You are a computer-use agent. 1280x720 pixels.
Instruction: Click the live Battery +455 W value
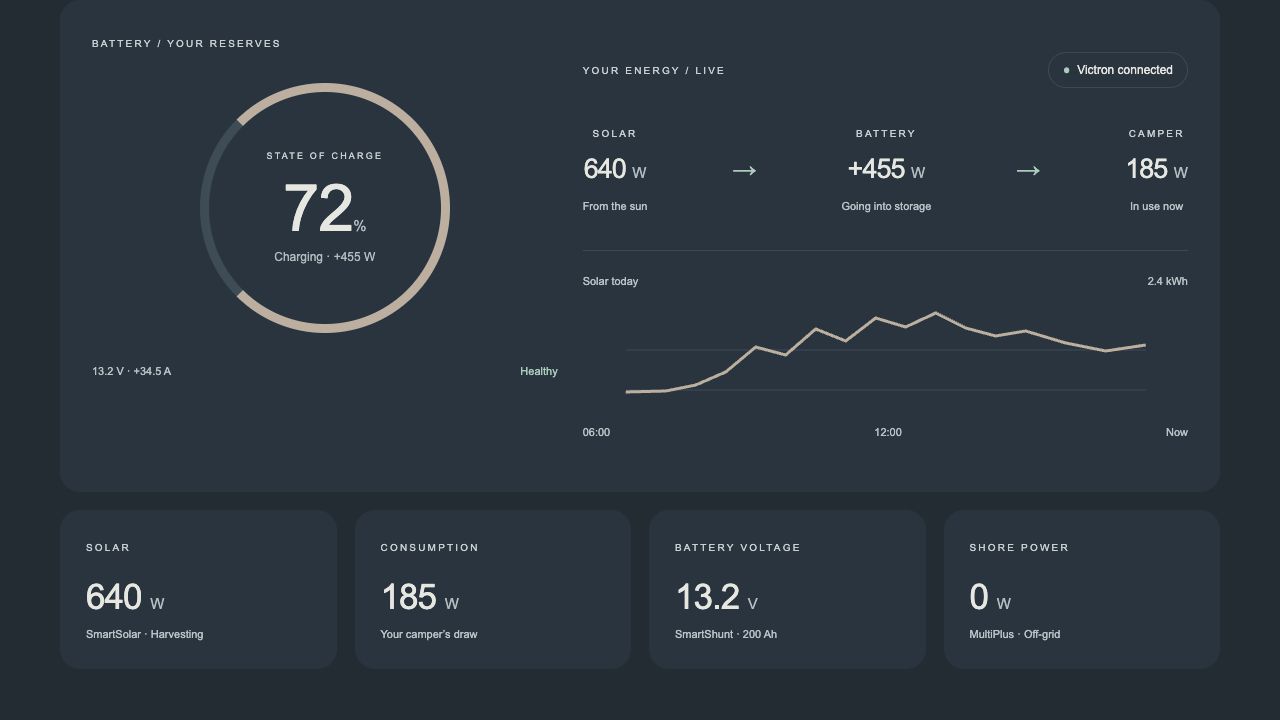click(x=886, y=169)
